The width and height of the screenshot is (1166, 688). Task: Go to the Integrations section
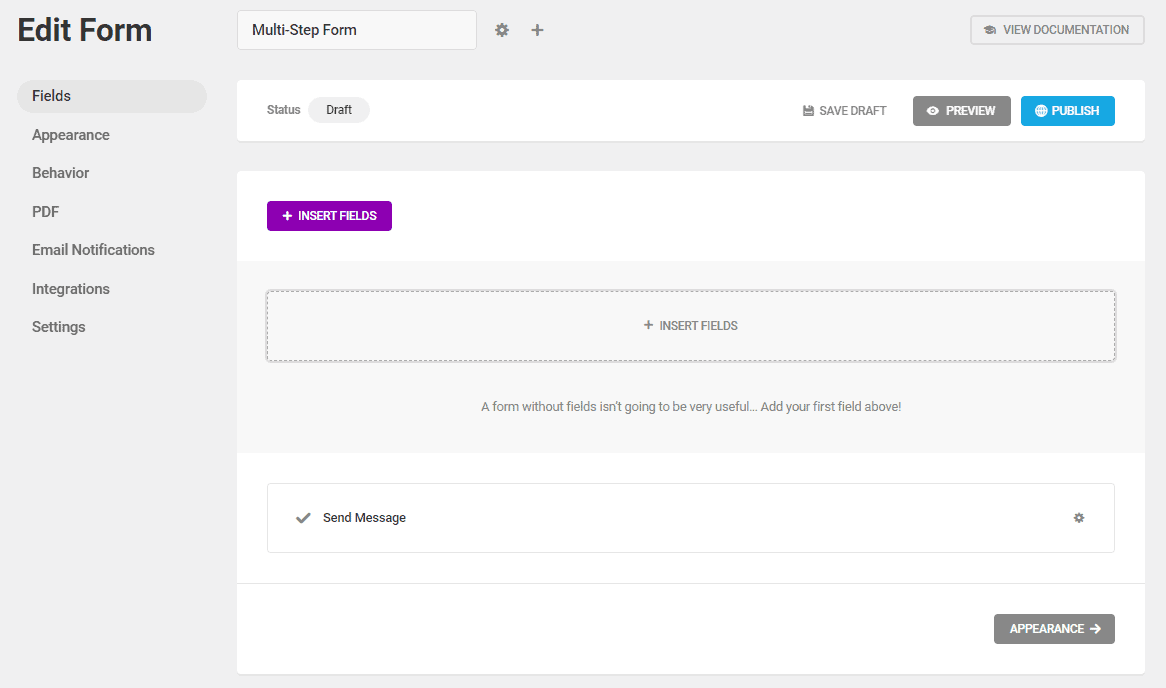click(71, 288)
